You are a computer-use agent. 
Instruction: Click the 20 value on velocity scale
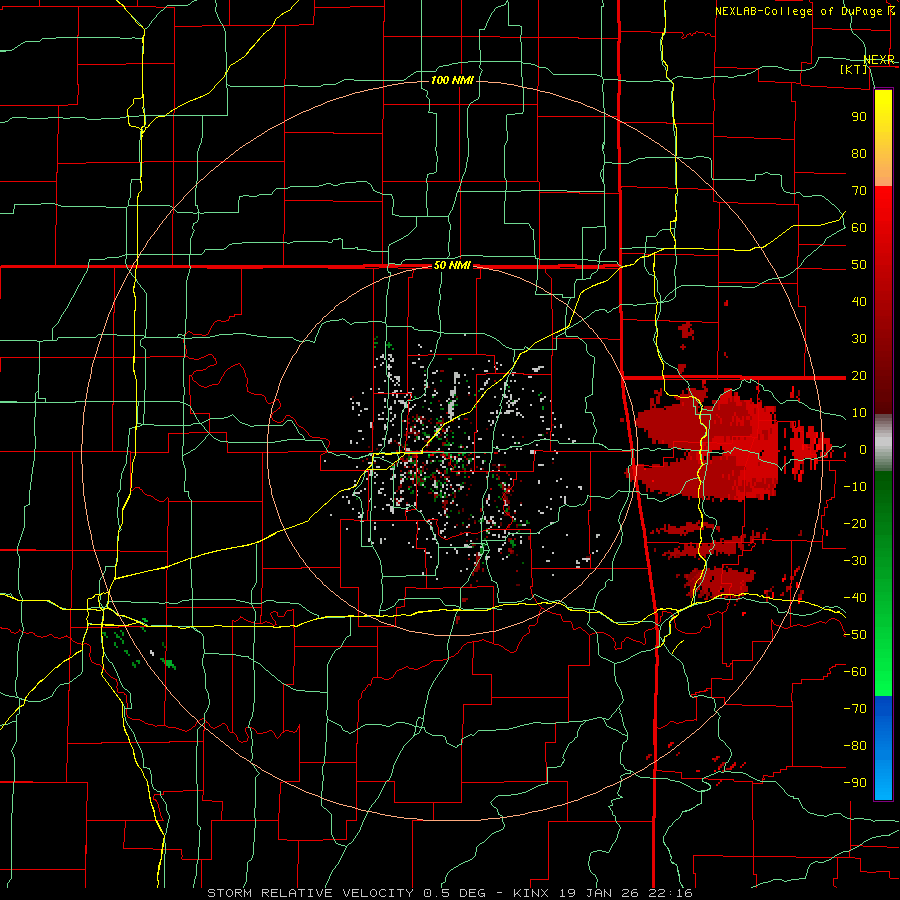(859, 375)
